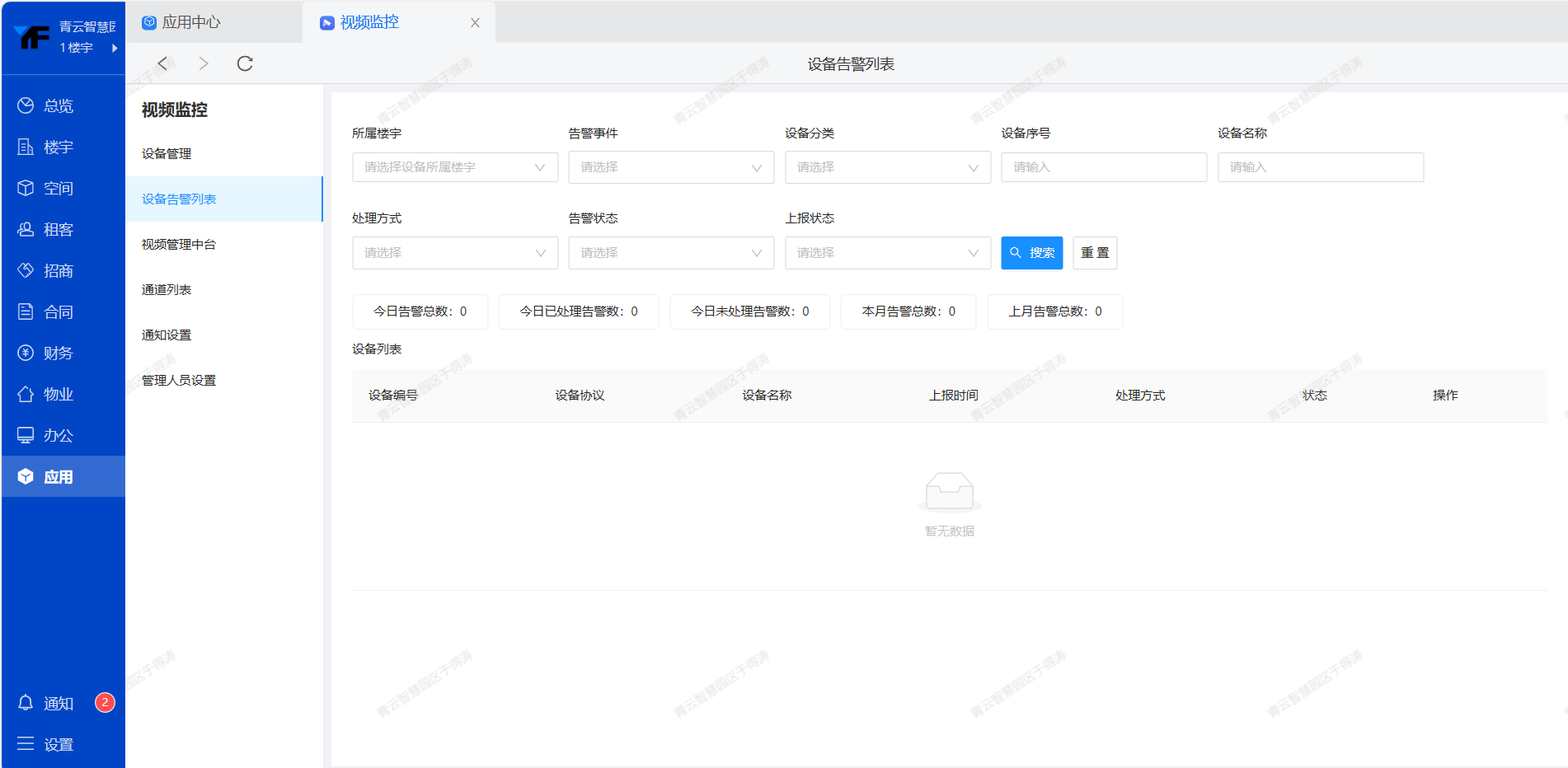Image resolution: width=1568 pixels, height=768 pixels.
Task: Click the 通知 bell notification icon
Action: (26, 703)
